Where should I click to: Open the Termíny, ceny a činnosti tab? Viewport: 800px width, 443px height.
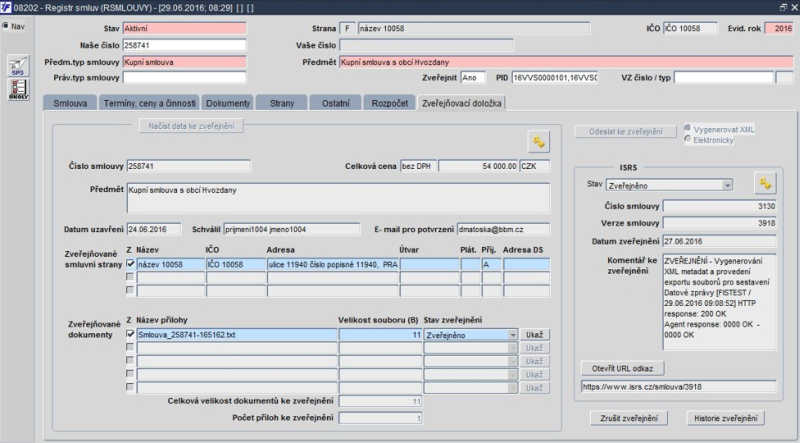(x=148, y=103)
